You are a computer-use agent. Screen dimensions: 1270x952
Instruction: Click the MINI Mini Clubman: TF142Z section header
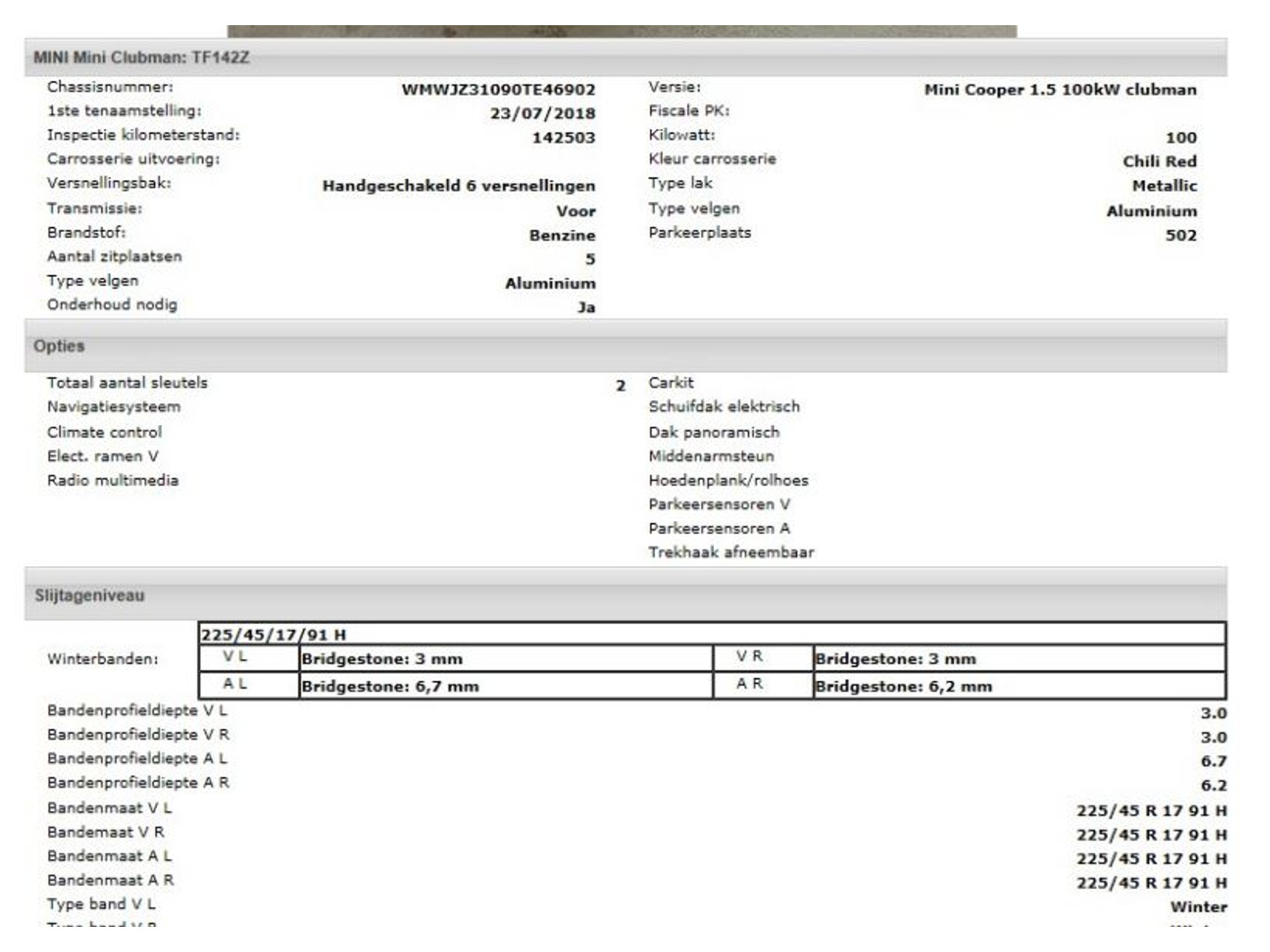(x=626, y=58)
